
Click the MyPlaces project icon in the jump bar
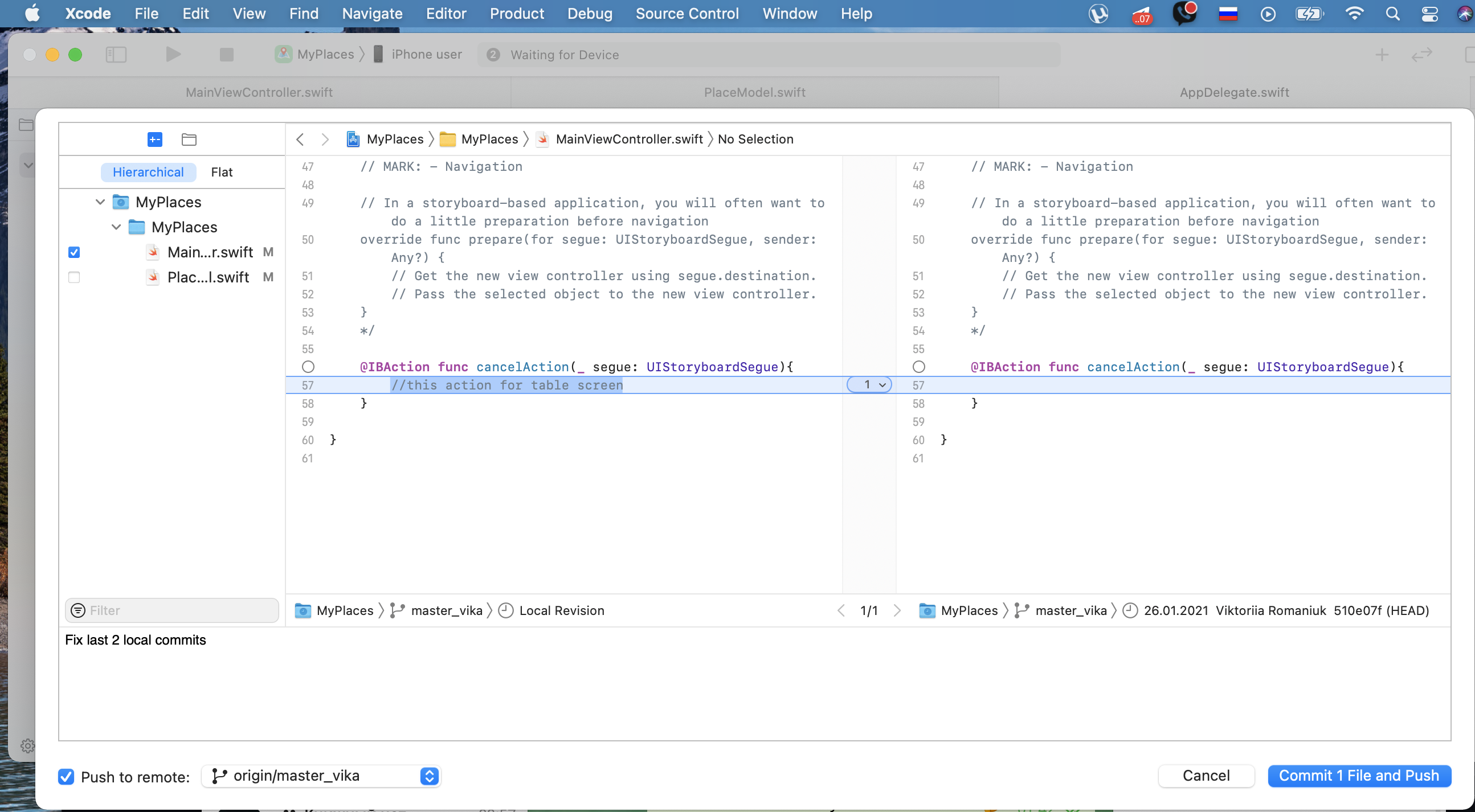click(353, 139)
